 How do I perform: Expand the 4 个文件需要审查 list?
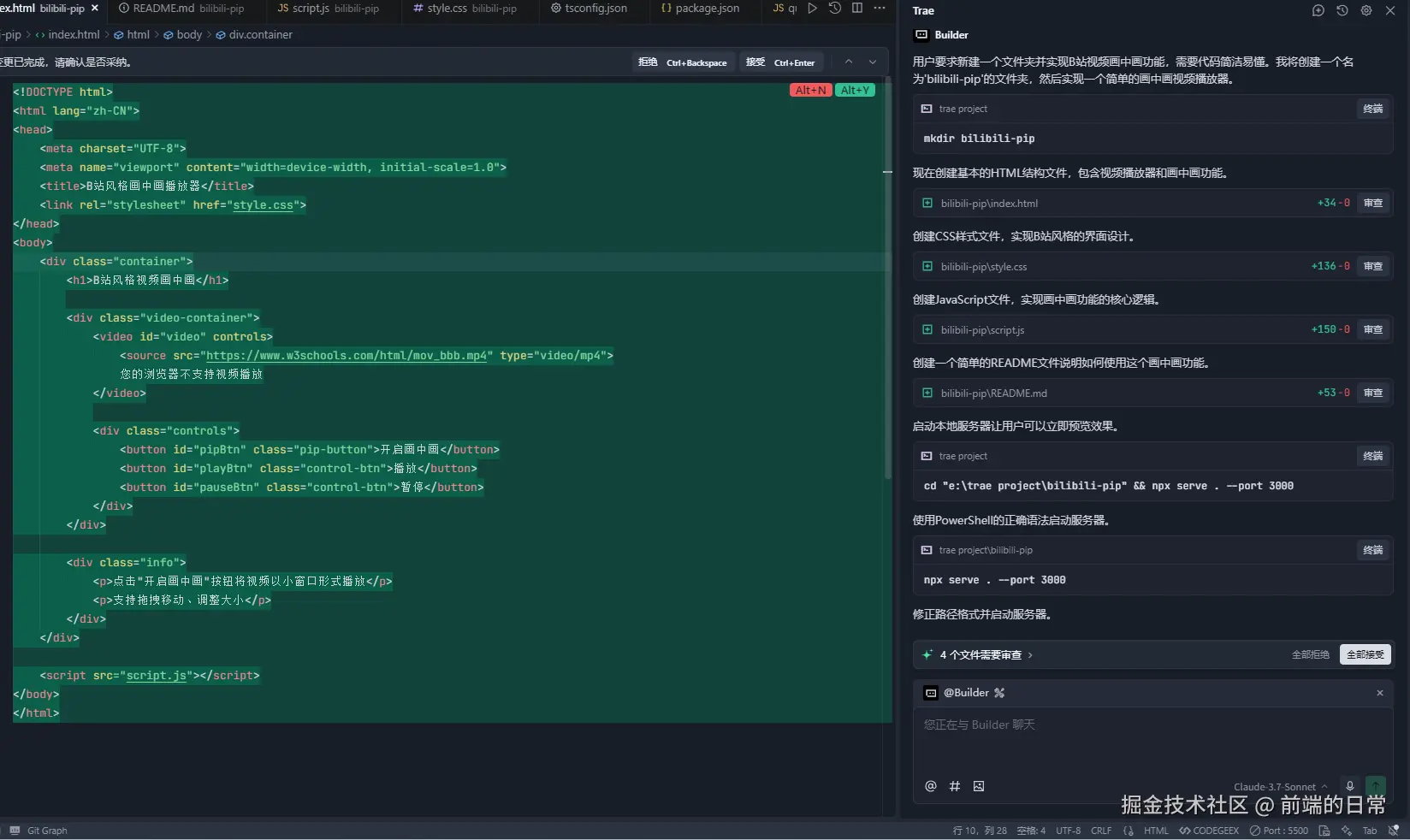(x=986, y=654)
